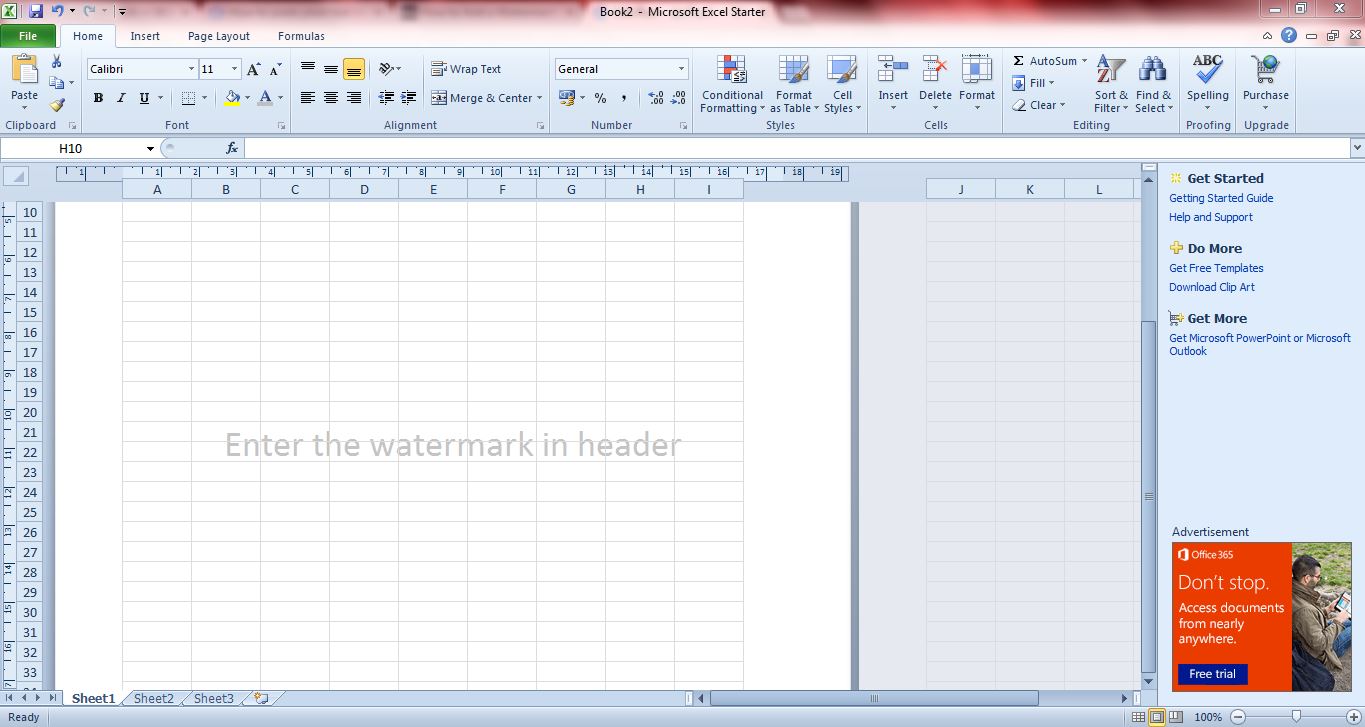Screen dimensions: 1365x727
Task: Click the Percent Style icon
Action: [x=600, y=98]
